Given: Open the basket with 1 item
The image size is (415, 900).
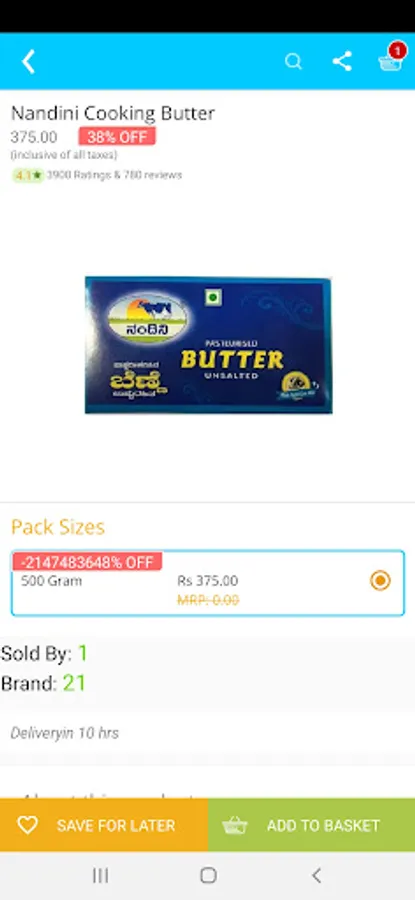Looking at the screenshot, I should [x=391, y=59].
